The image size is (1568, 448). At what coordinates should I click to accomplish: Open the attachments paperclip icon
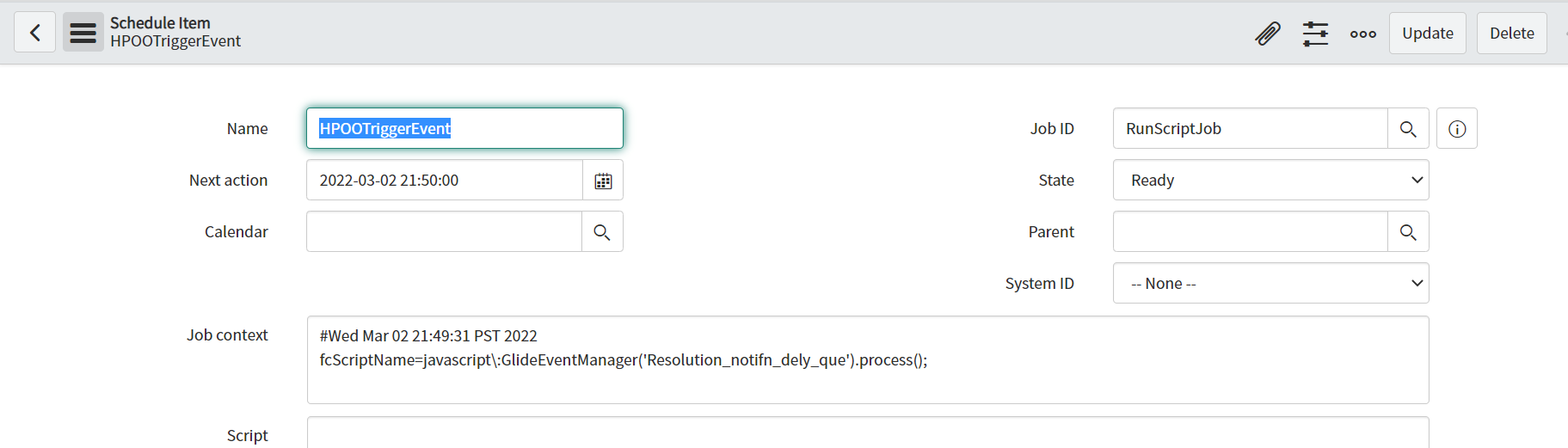pyautogui.click(x=1267, y=34)
